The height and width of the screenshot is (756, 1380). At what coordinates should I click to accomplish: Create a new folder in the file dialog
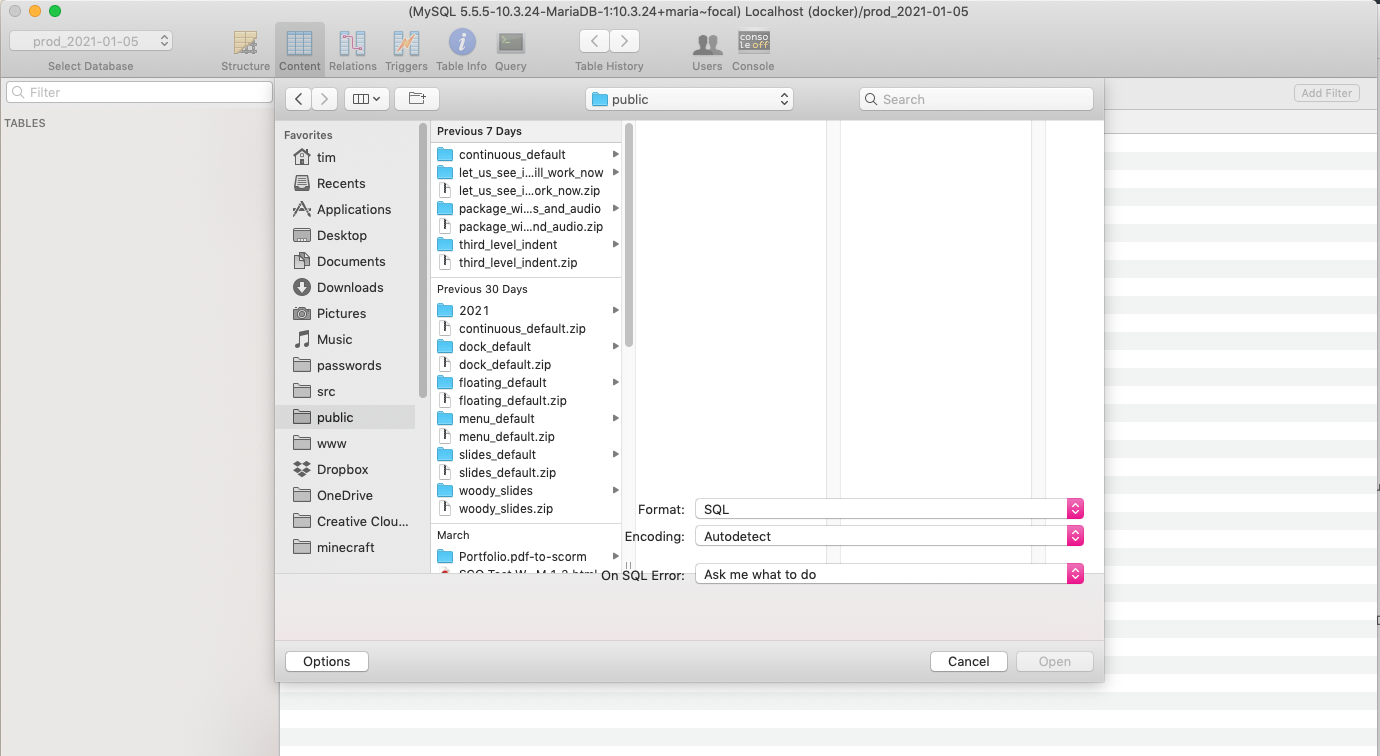416,98
